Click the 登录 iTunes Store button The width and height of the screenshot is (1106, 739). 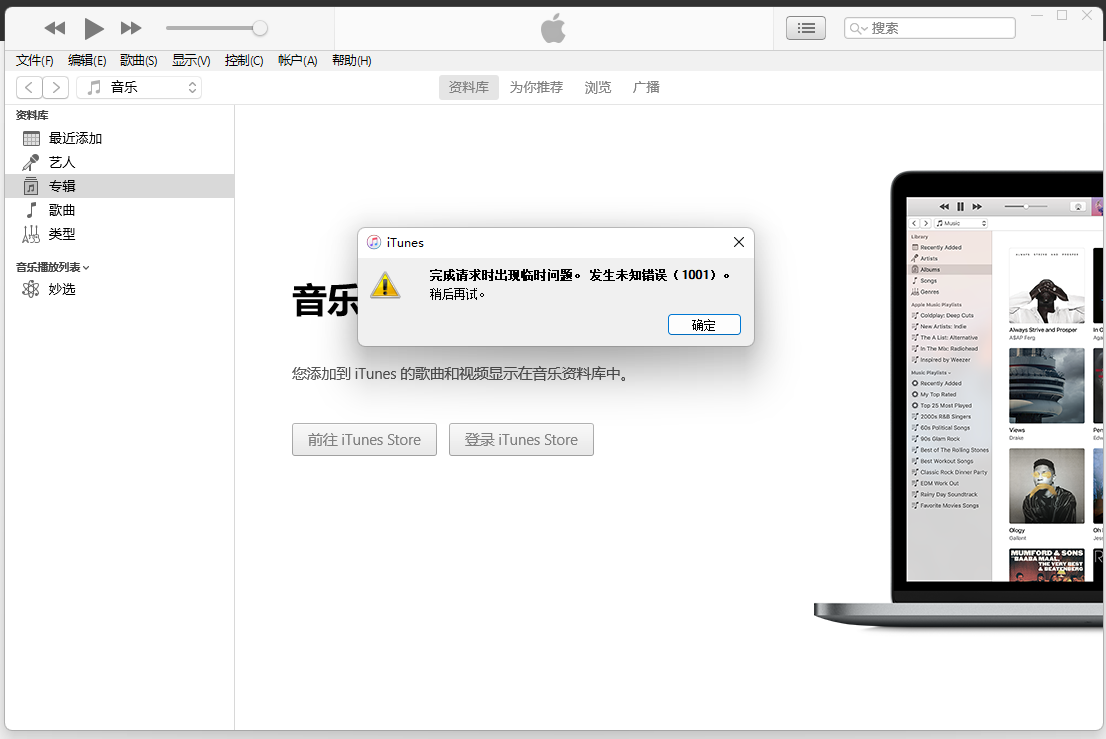point(521,440)
